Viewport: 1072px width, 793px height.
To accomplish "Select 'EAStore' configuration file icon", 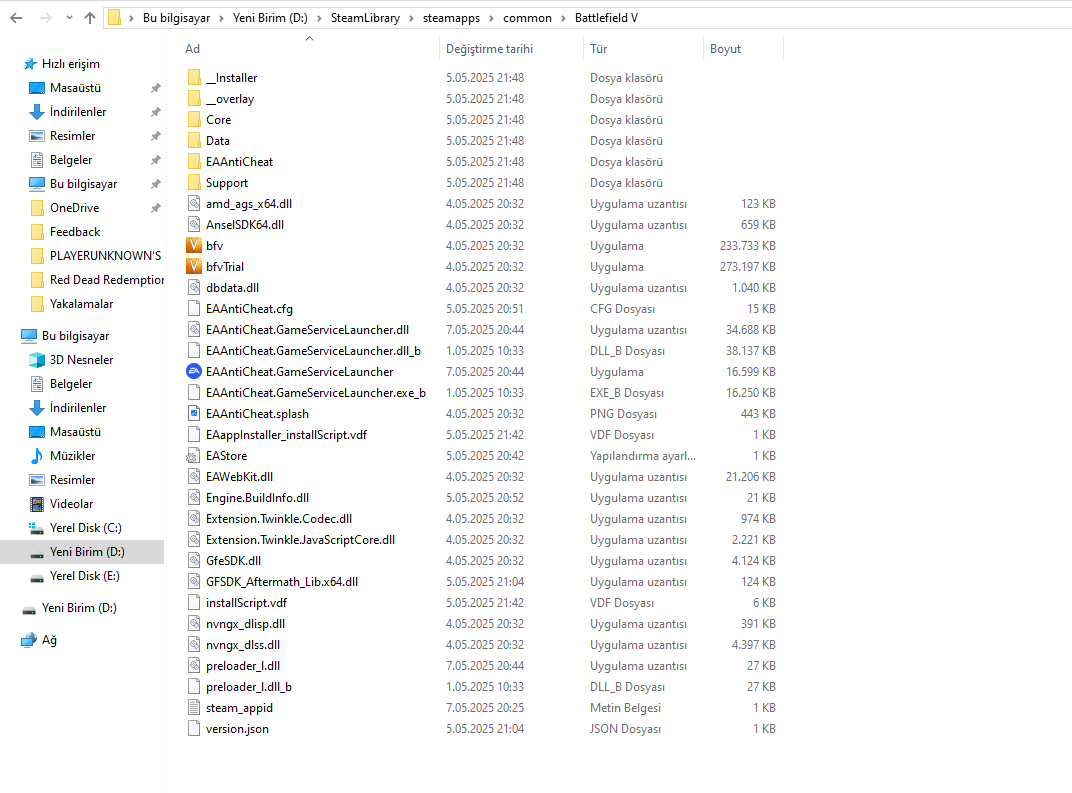I will tap(193, 456).
